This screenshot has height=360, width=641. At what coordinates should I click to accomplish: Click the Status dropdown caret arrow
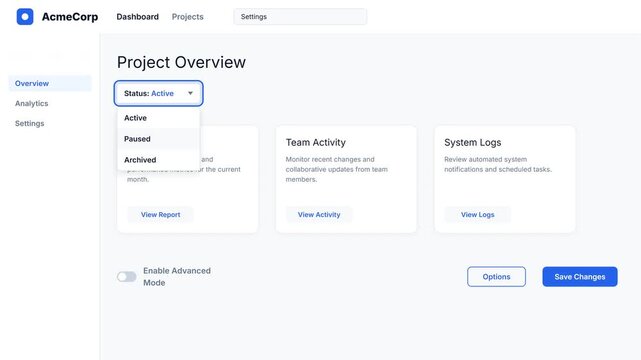pos(190,94)
